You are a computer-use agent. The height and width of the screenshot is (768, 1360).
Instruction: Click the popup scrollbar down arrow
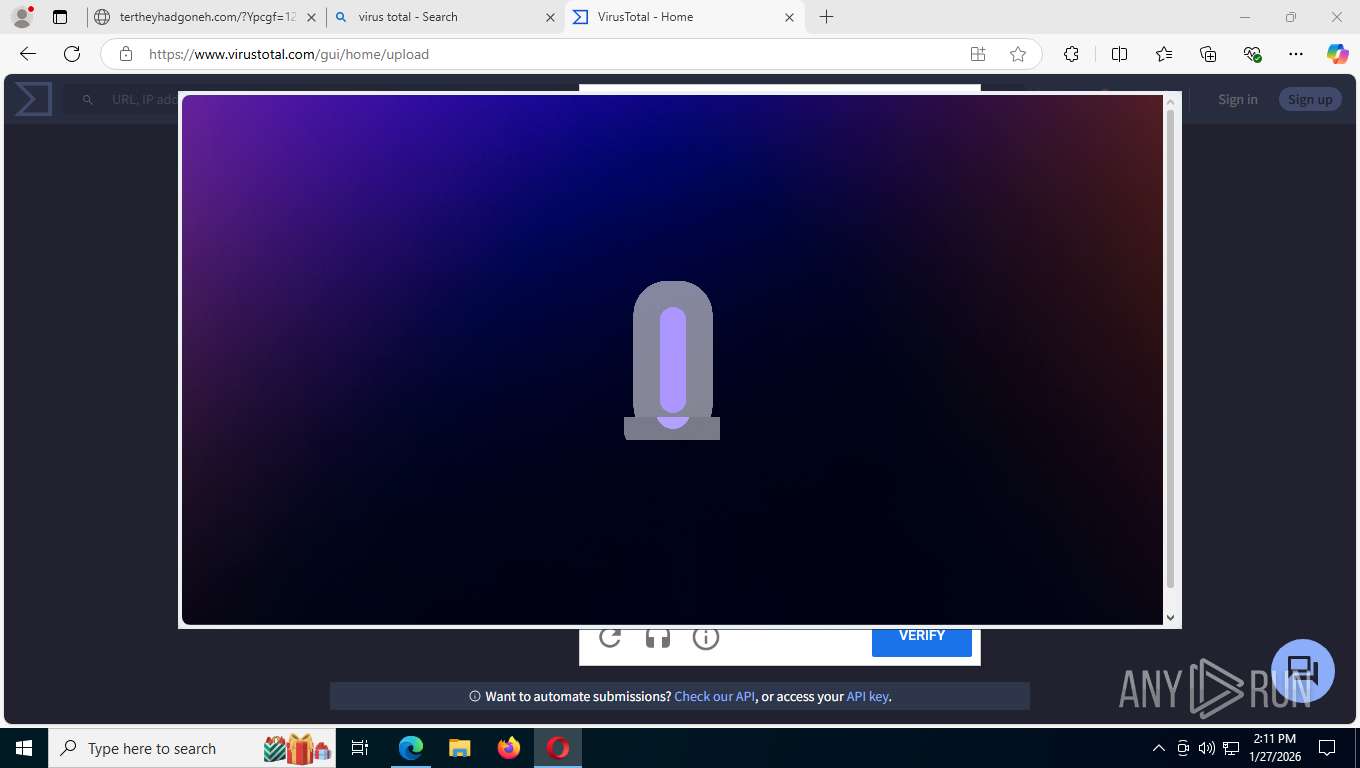(1171, 618)
